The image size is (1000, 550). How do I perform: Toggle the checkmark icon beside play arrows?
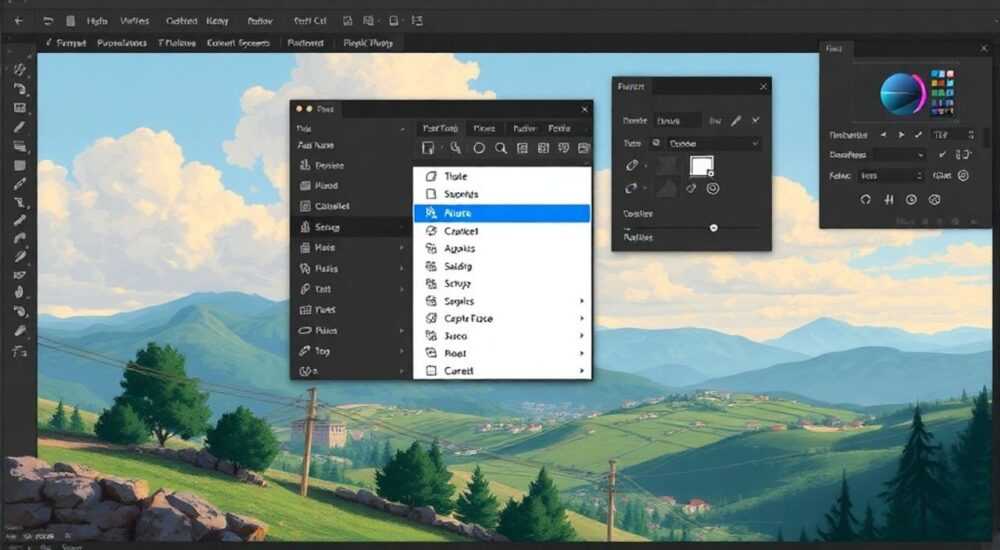pos(918,135)
